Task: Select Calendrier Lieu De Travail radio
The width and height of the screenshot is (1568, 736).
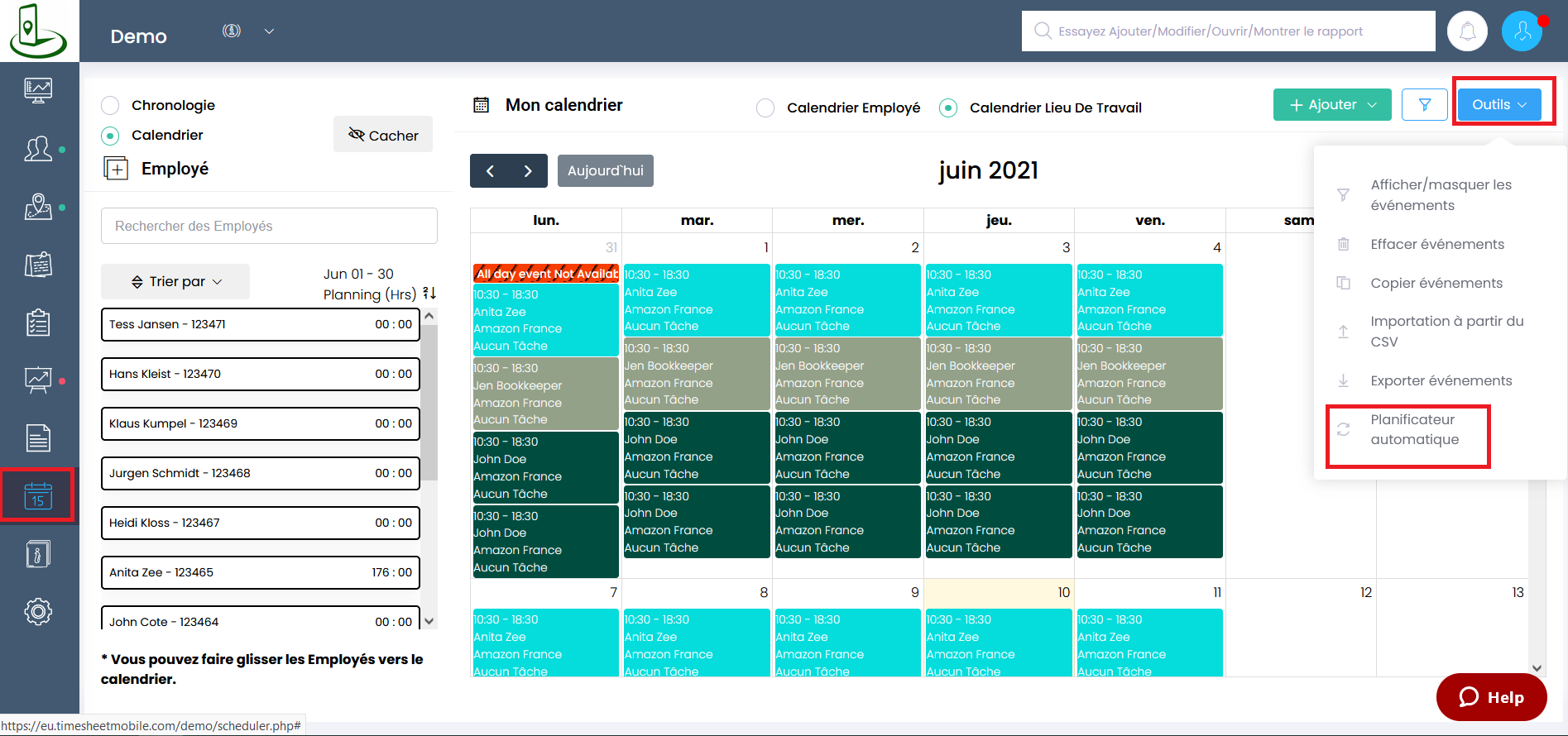Action: (x=948, y=108)
